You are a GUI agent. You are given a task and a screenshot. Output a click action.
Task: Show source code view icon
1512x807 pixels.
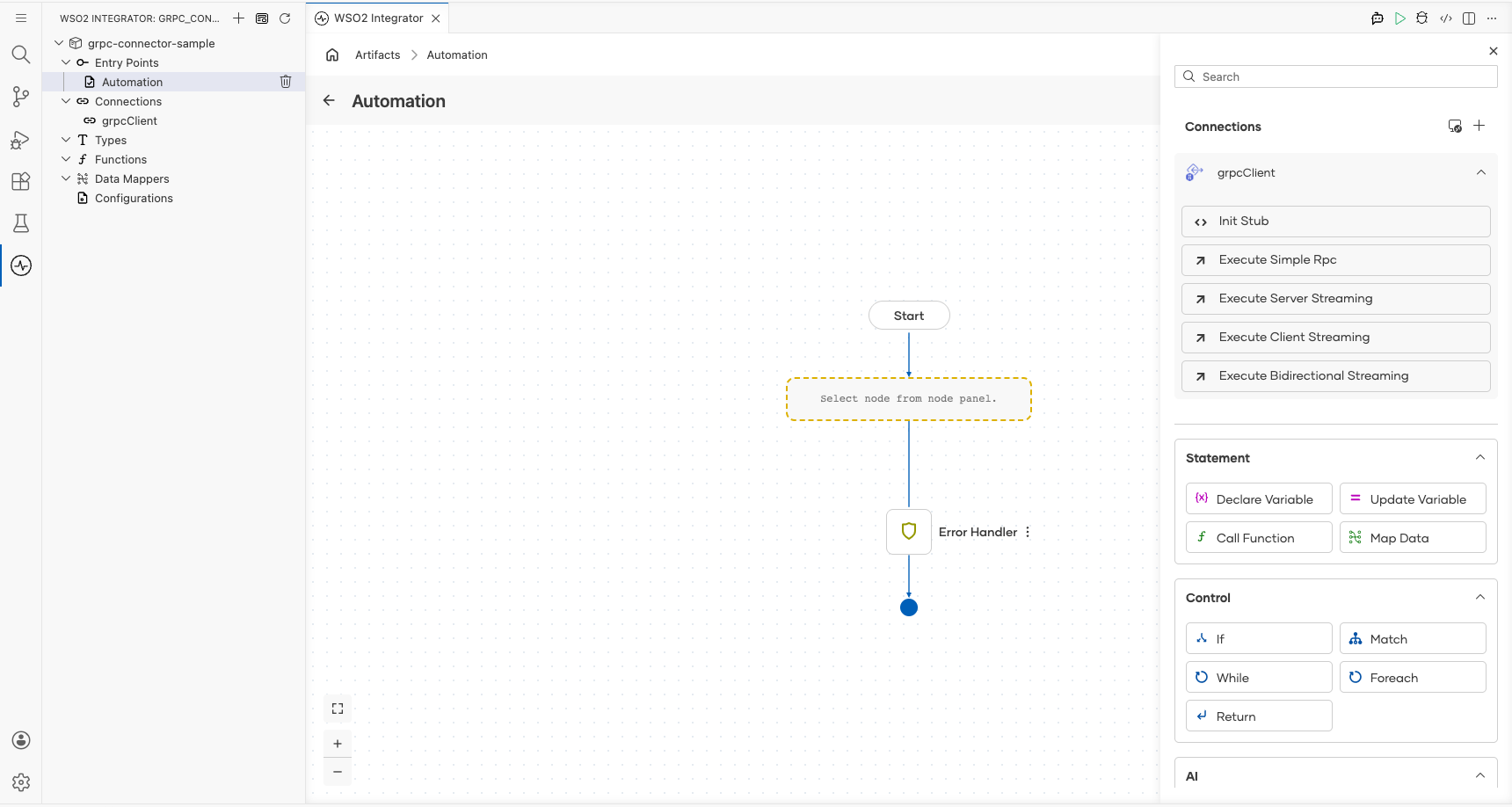[x=1446, y=18]
